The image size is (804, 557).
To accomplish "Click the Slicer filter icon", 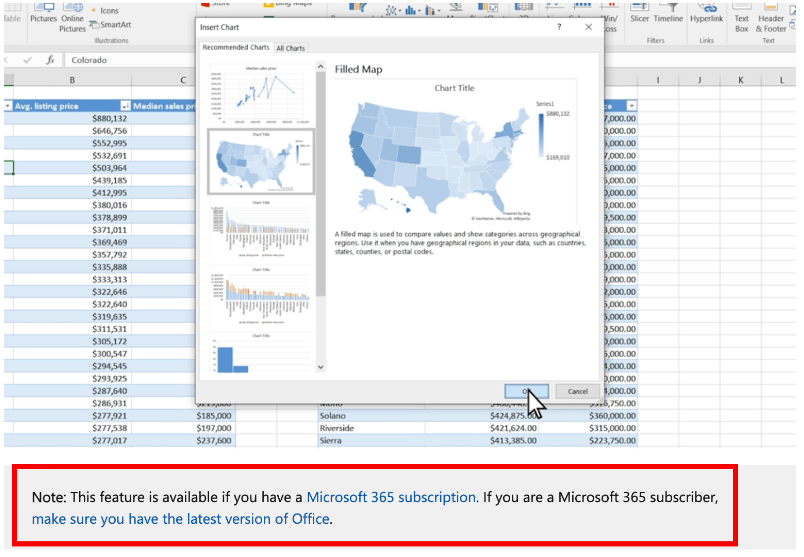I will (x=639, y=13).
